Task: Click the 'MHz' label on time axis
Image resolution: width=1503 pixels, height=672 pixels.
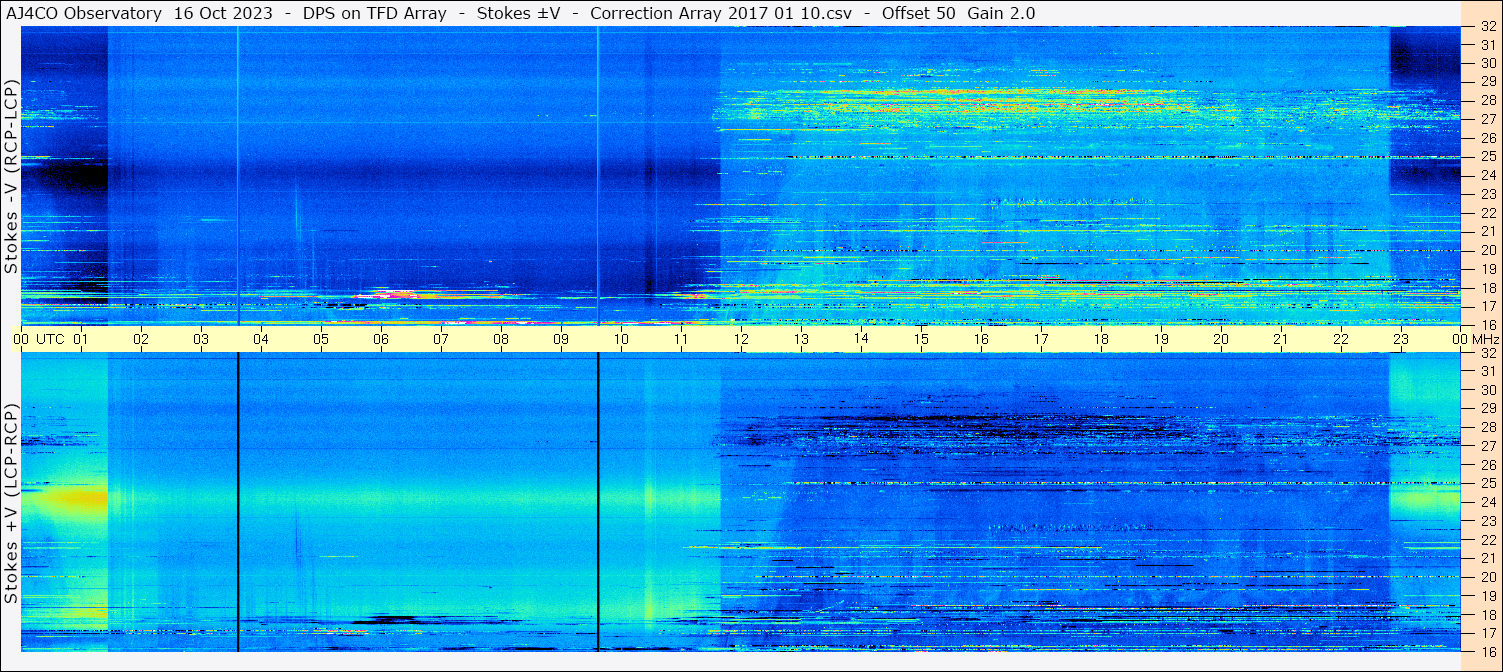Action: tap(1486, 339)
